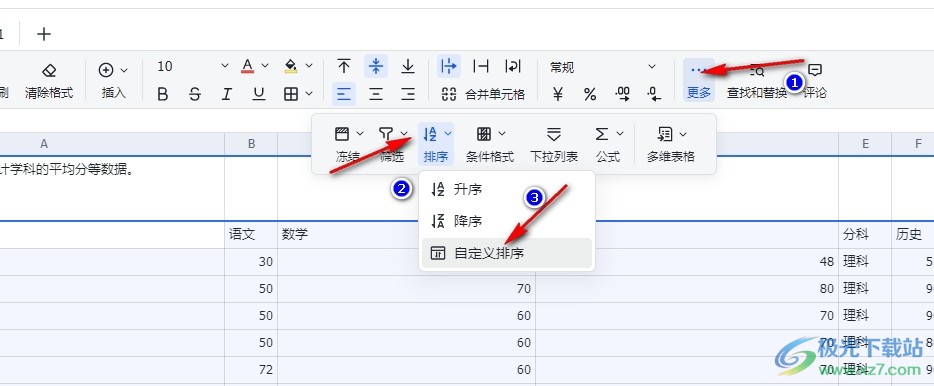This screenshot has height=386, width=934.
Task: Click cell with value 72
Action: pos(251,370)
